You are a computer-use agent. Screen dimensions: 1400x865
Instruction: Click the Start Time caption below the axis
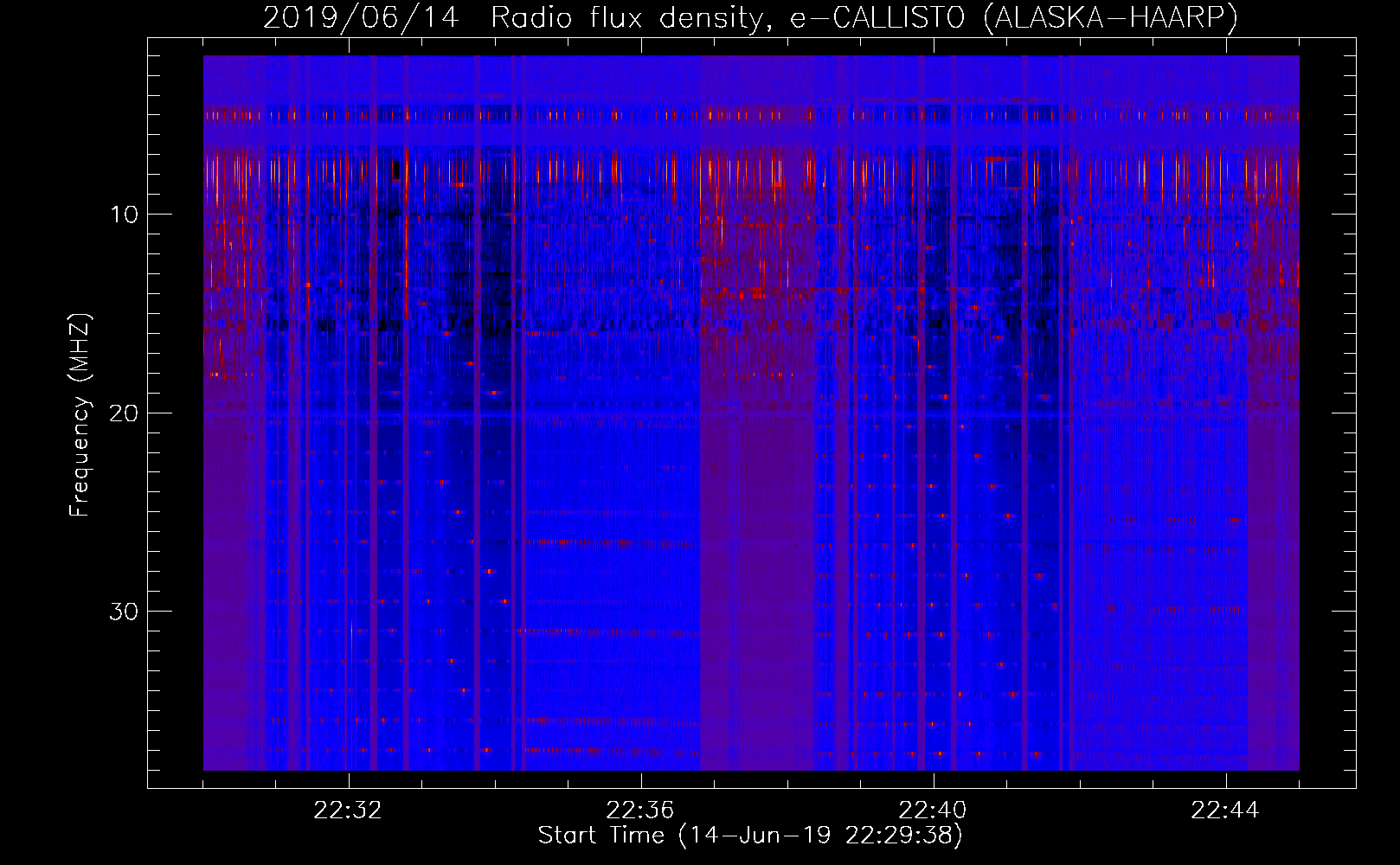[750, 836]
